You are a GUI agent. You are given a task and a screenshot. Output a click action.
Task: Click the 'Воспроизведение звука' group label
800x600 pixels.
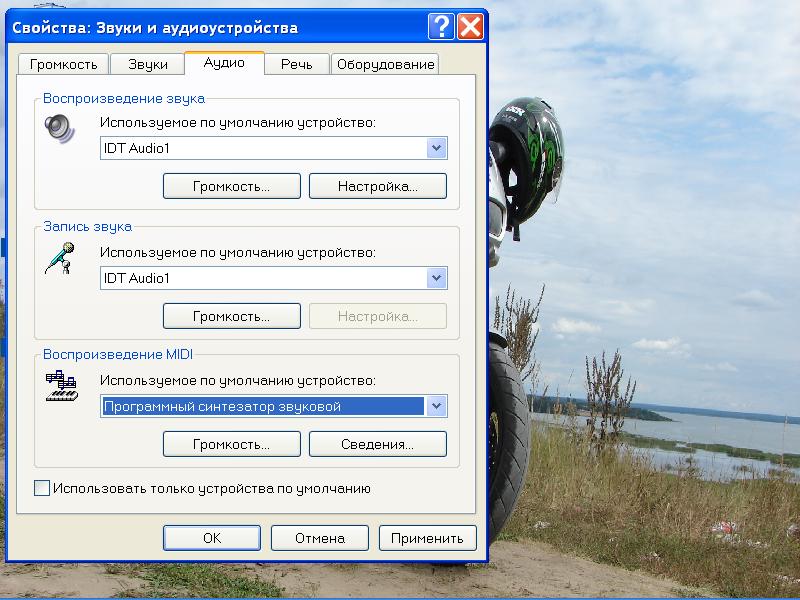click(x=124, y=98)
